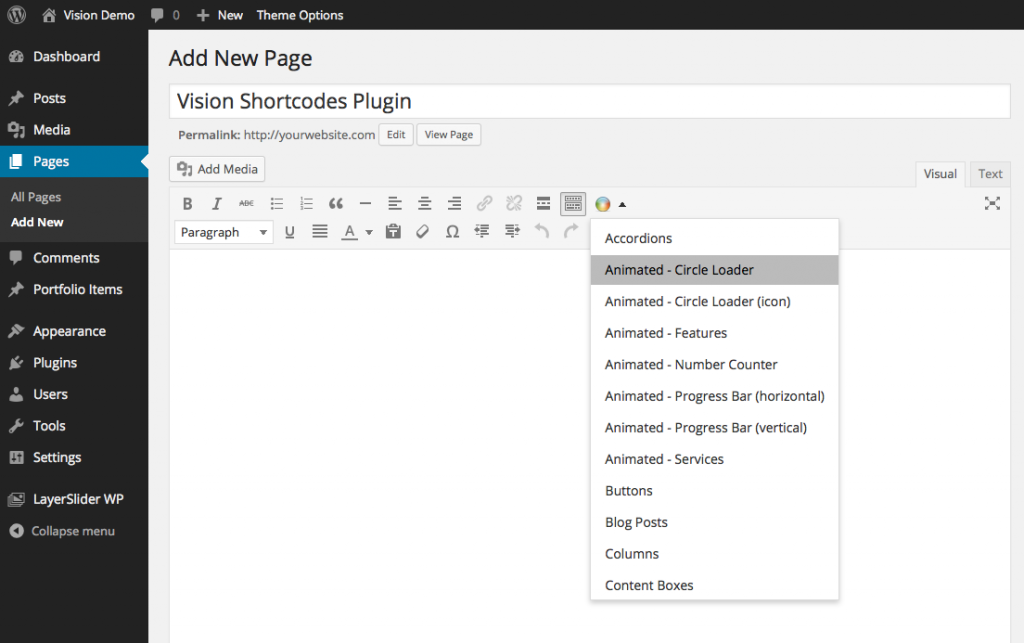Go to Posts section
Screen dimensions: 1024x643
tap(74, 99)
